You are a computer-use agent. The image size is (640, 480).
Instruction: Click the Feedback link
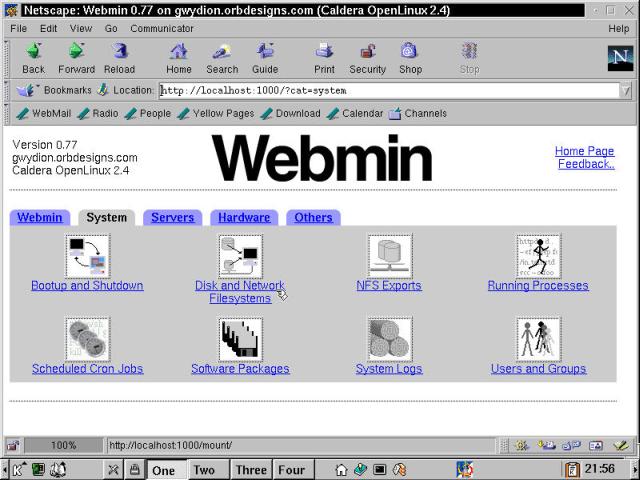[x=586, y=164]
